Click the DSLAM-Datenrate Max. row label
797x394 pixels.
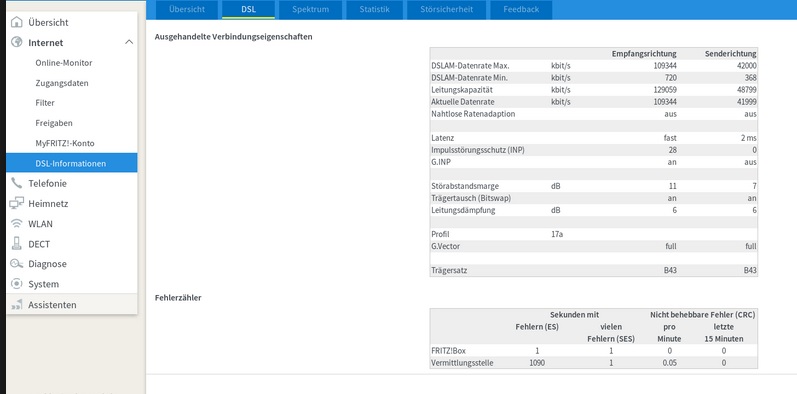470,66
